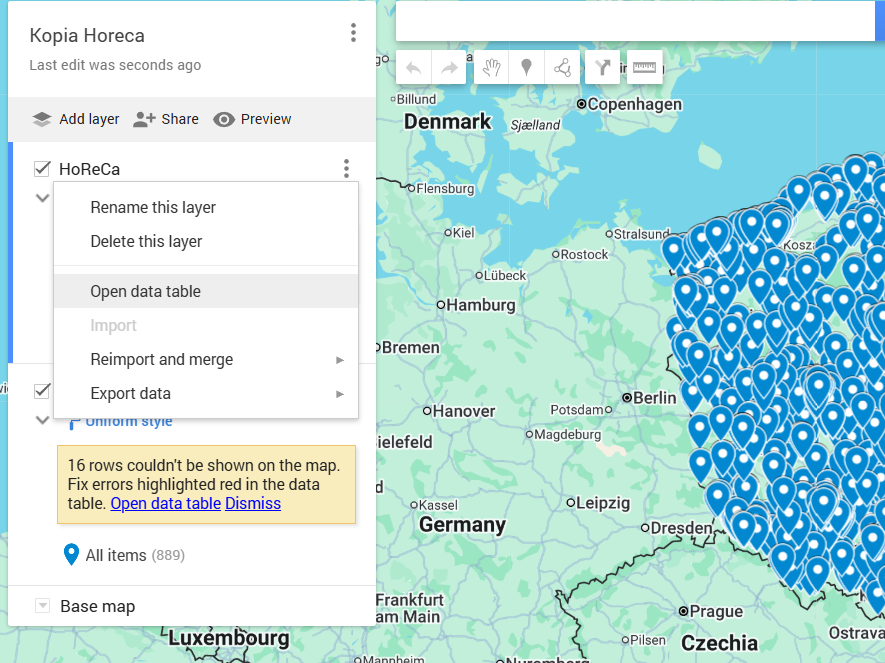The height and width of the screenshot is (663, 885).
Task: Choose Open data table from the menu
Action: point(146,292)
